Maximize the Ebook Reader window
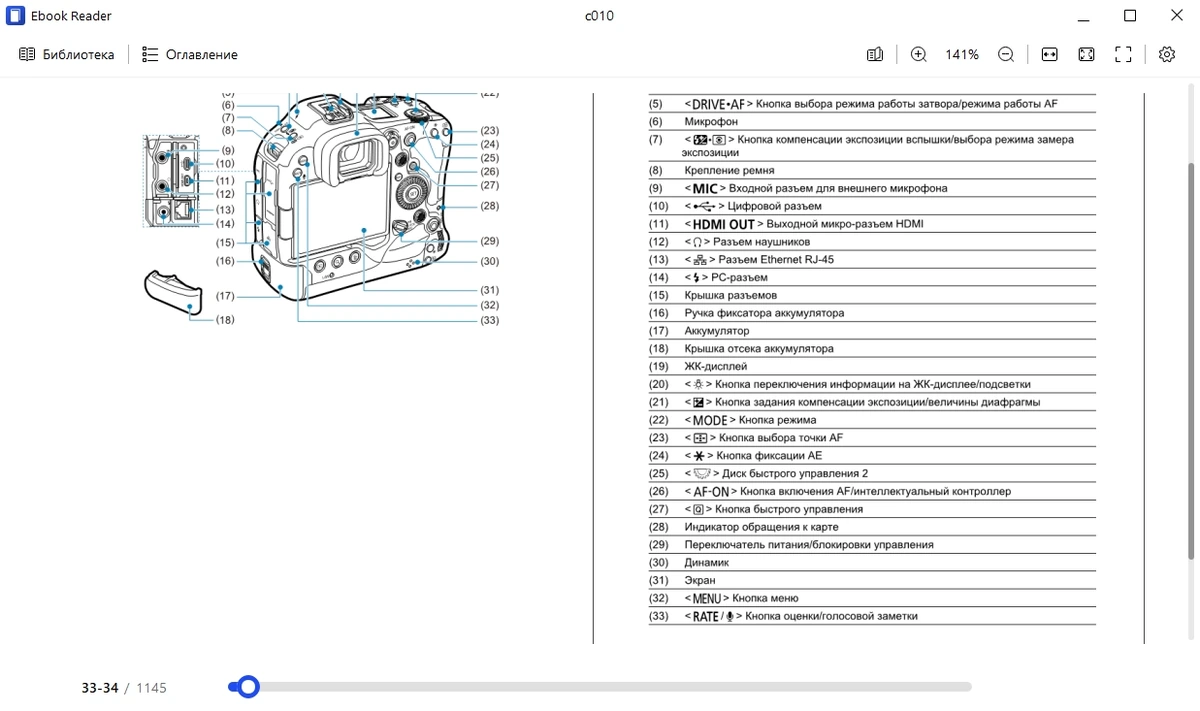1200x711 pixels. pos(1130,16)
